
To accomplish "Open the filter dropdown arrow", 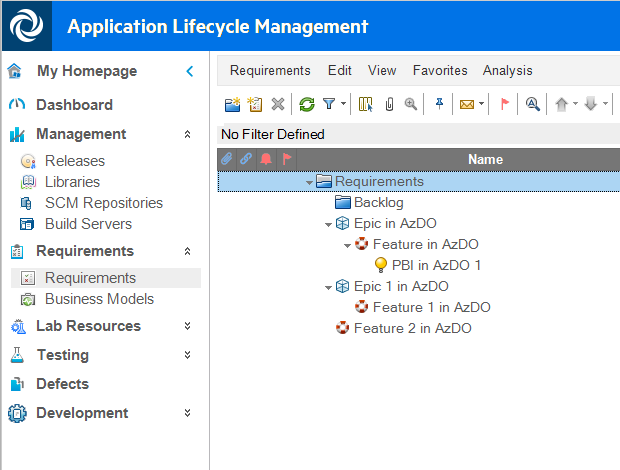I will (344, 104).
